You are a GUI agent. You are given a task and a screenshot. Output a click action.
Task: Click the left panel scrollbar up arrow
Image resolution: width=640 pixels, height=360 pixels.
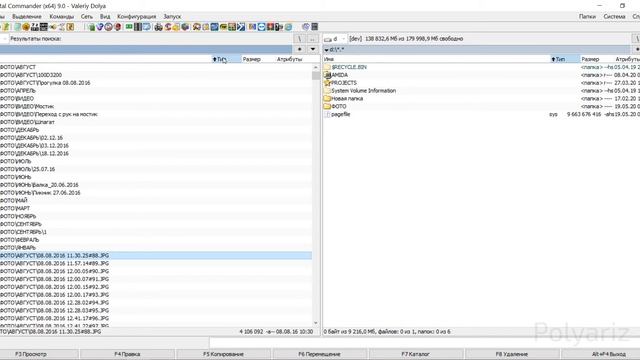point(316,67)
